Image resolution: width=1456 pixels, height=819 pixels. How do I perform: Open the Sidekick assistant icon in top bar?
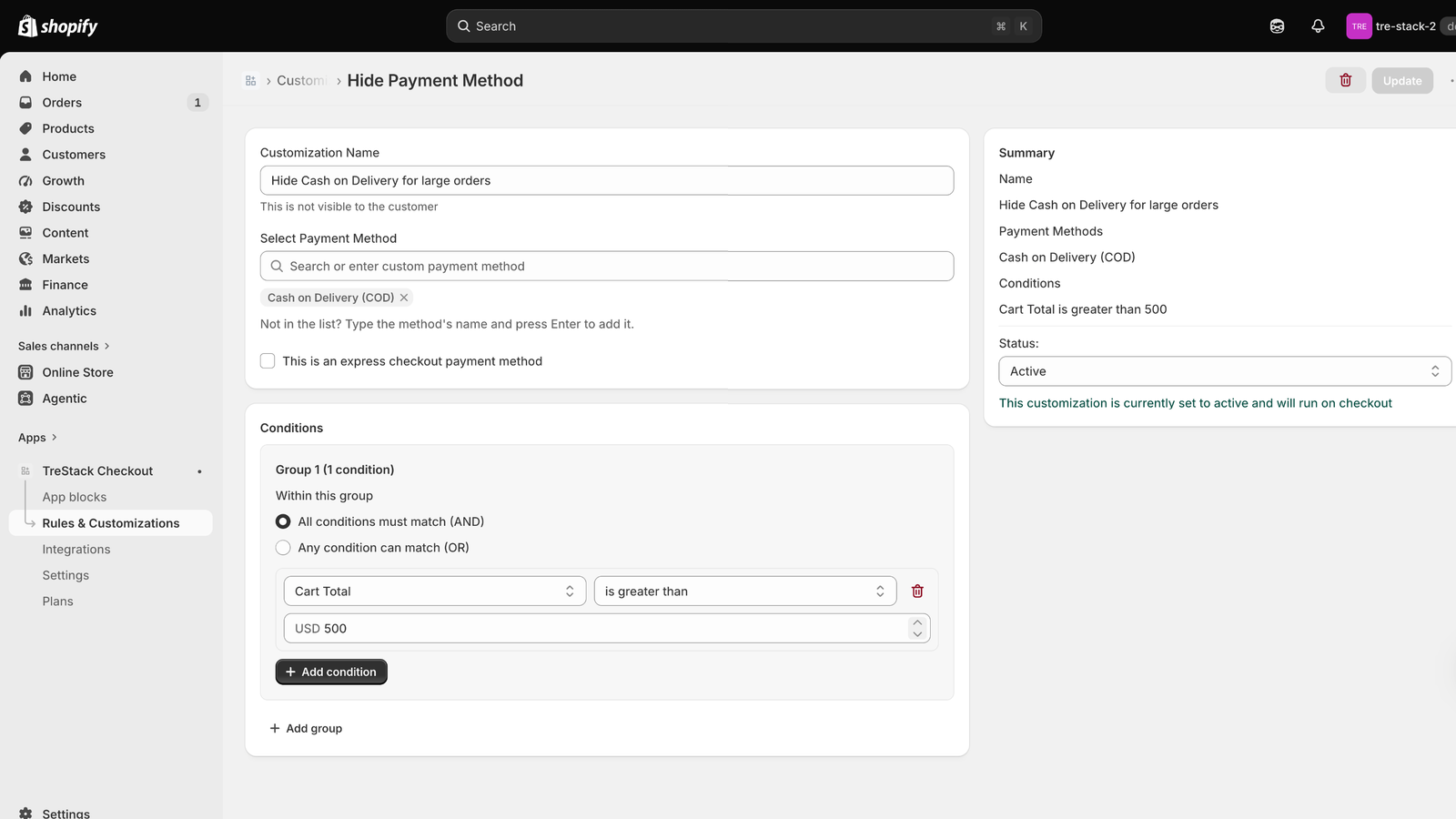1277,26
